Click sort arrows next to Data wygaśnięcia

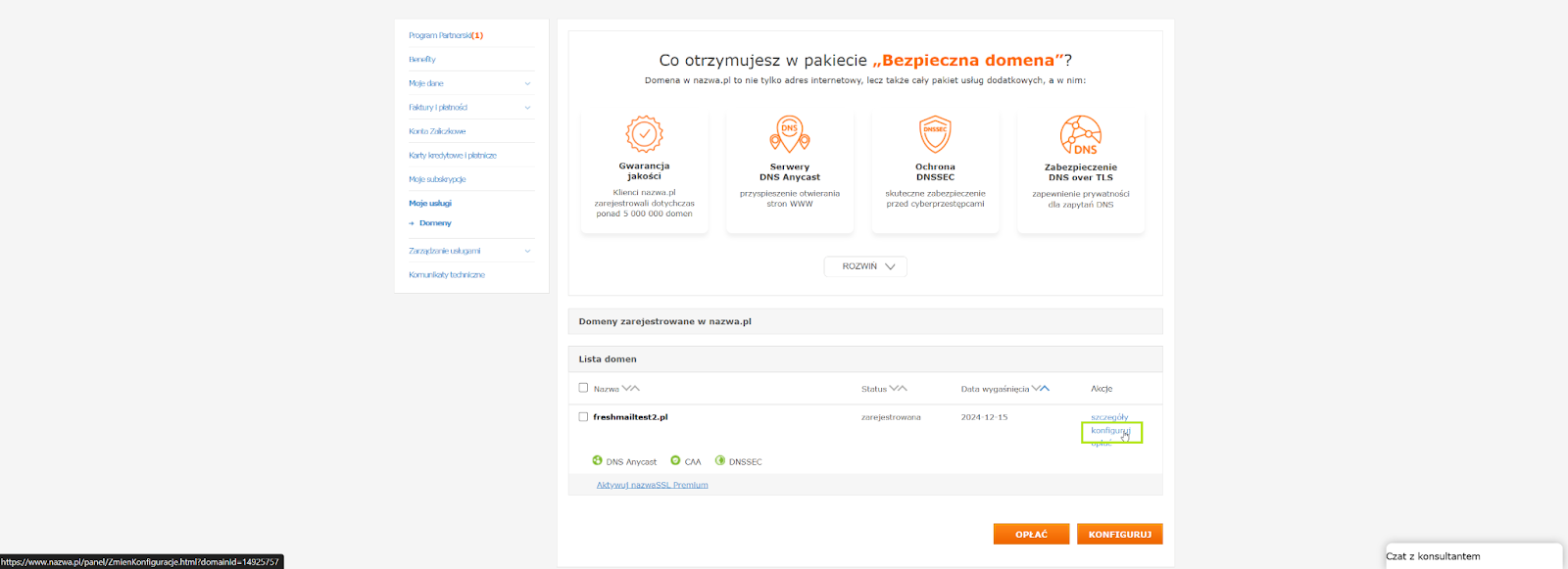click(1041, 389)
